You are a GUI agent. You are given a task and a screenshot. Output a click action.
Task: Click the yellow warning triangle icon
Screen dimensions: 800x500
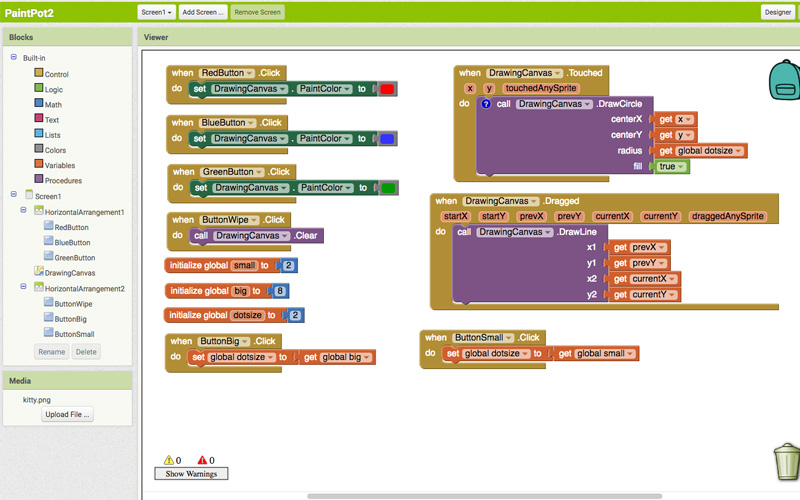169,460
